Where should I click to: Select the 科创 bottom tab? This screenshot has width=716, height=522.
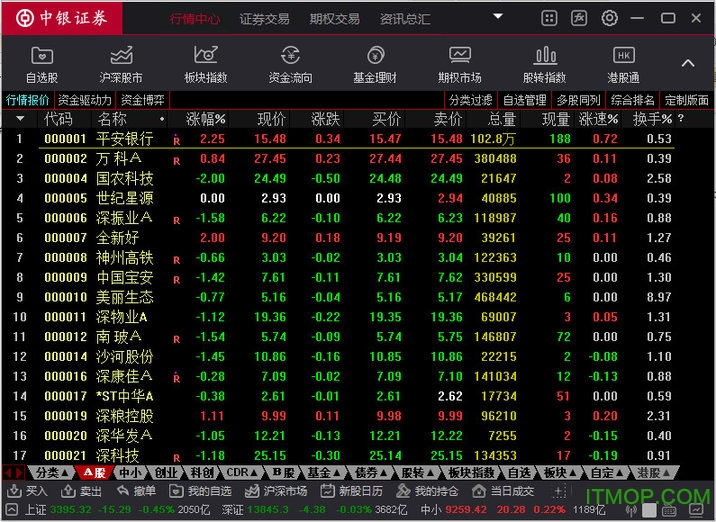(202, 473)
